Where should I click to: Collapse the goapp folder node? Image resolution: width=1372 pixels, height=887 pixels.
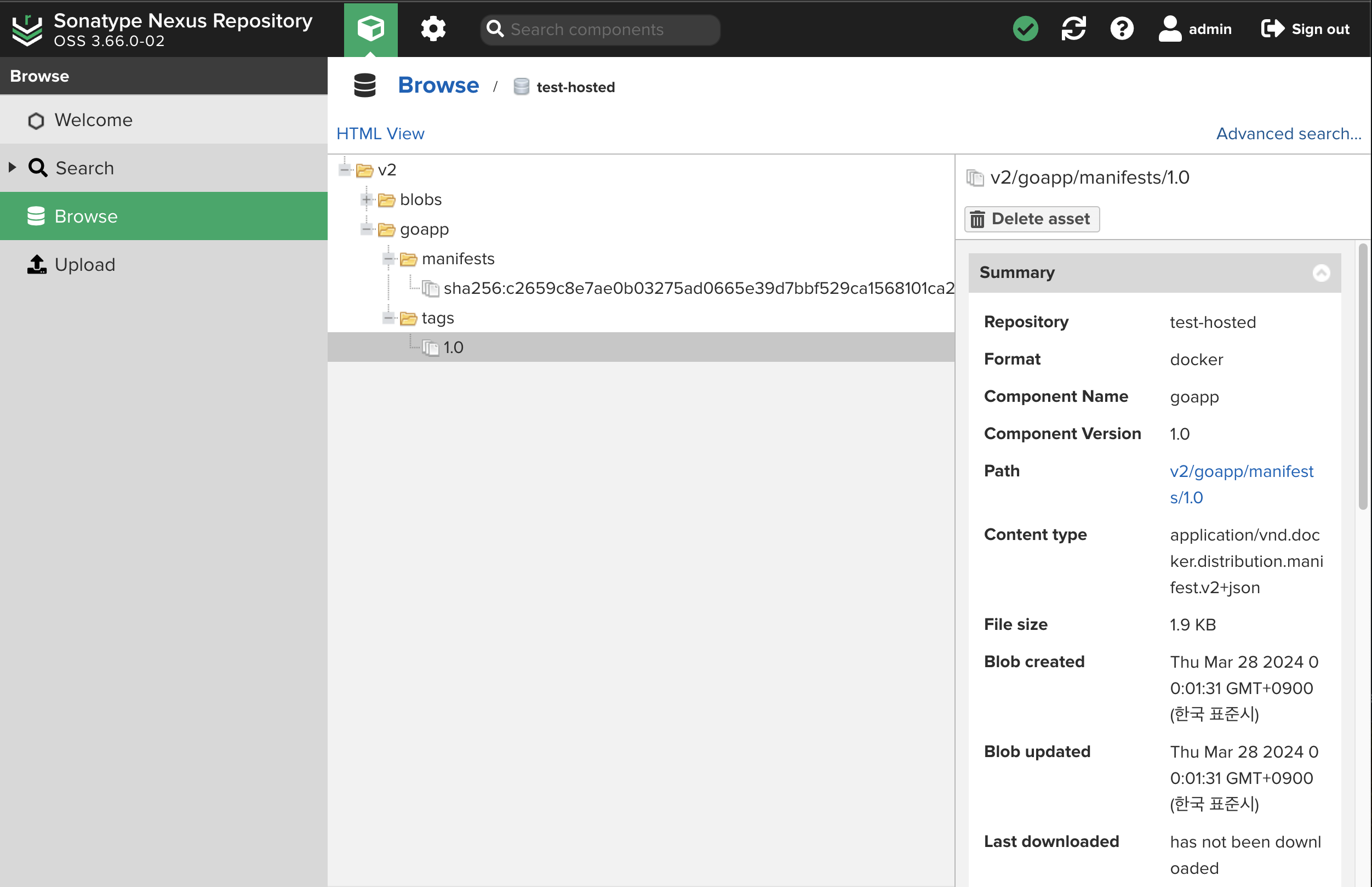(x=367, y=229)
